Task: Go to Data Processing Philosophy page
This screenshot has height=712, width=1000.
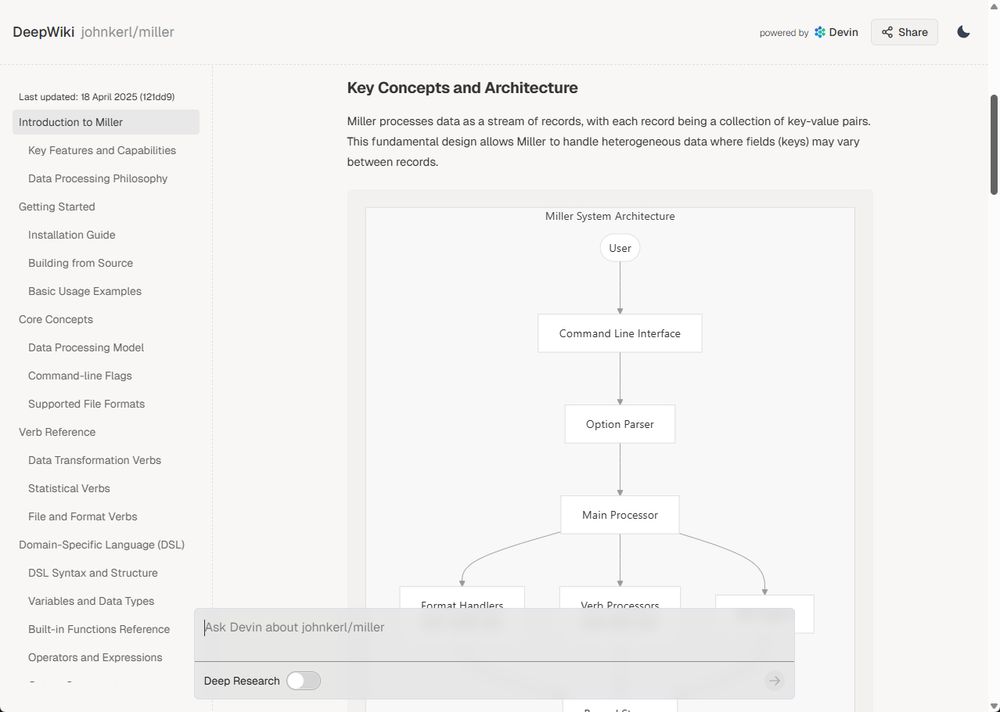Action: click(x=98, y=178)
